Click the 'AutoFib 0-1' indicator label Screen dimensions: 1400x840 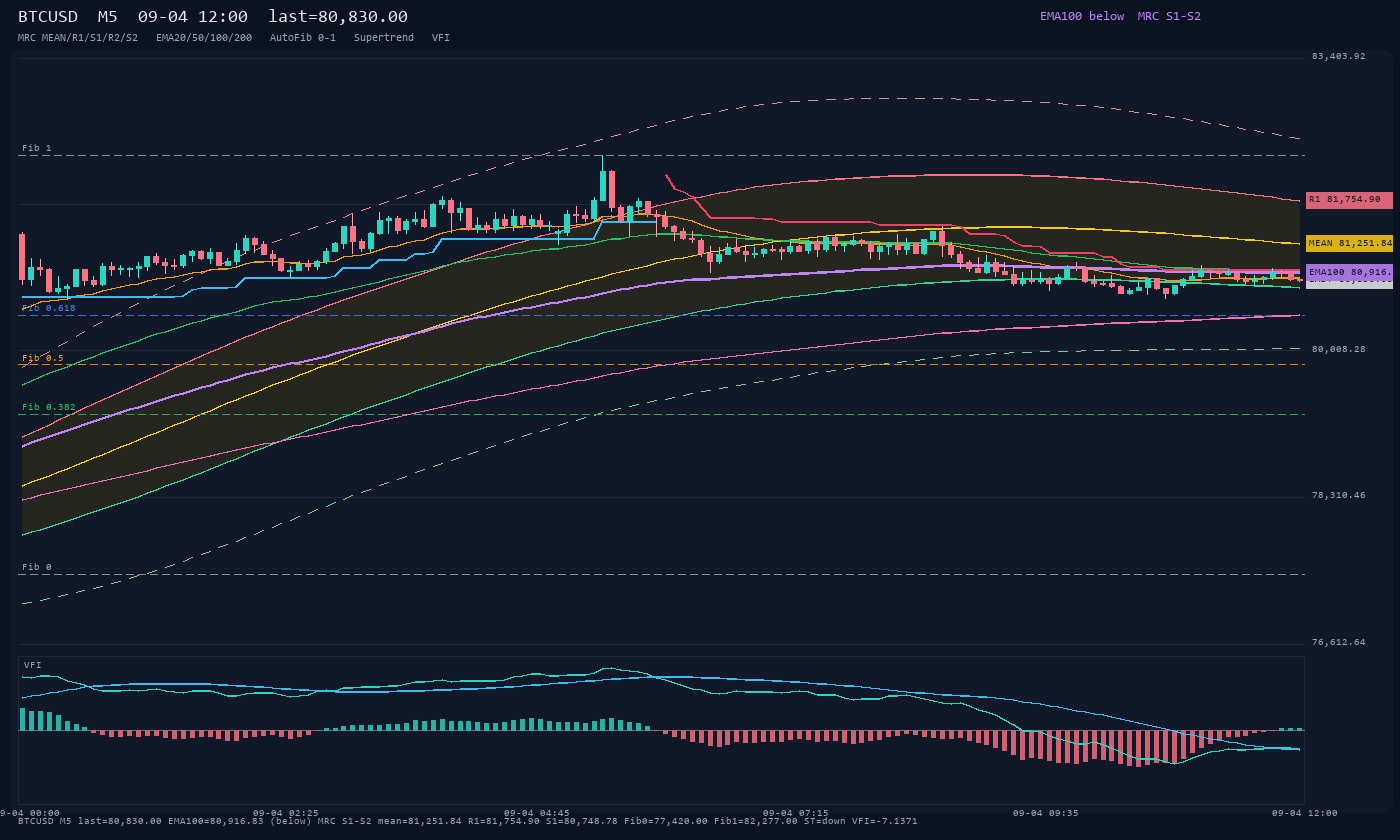(x=303, y=37)
